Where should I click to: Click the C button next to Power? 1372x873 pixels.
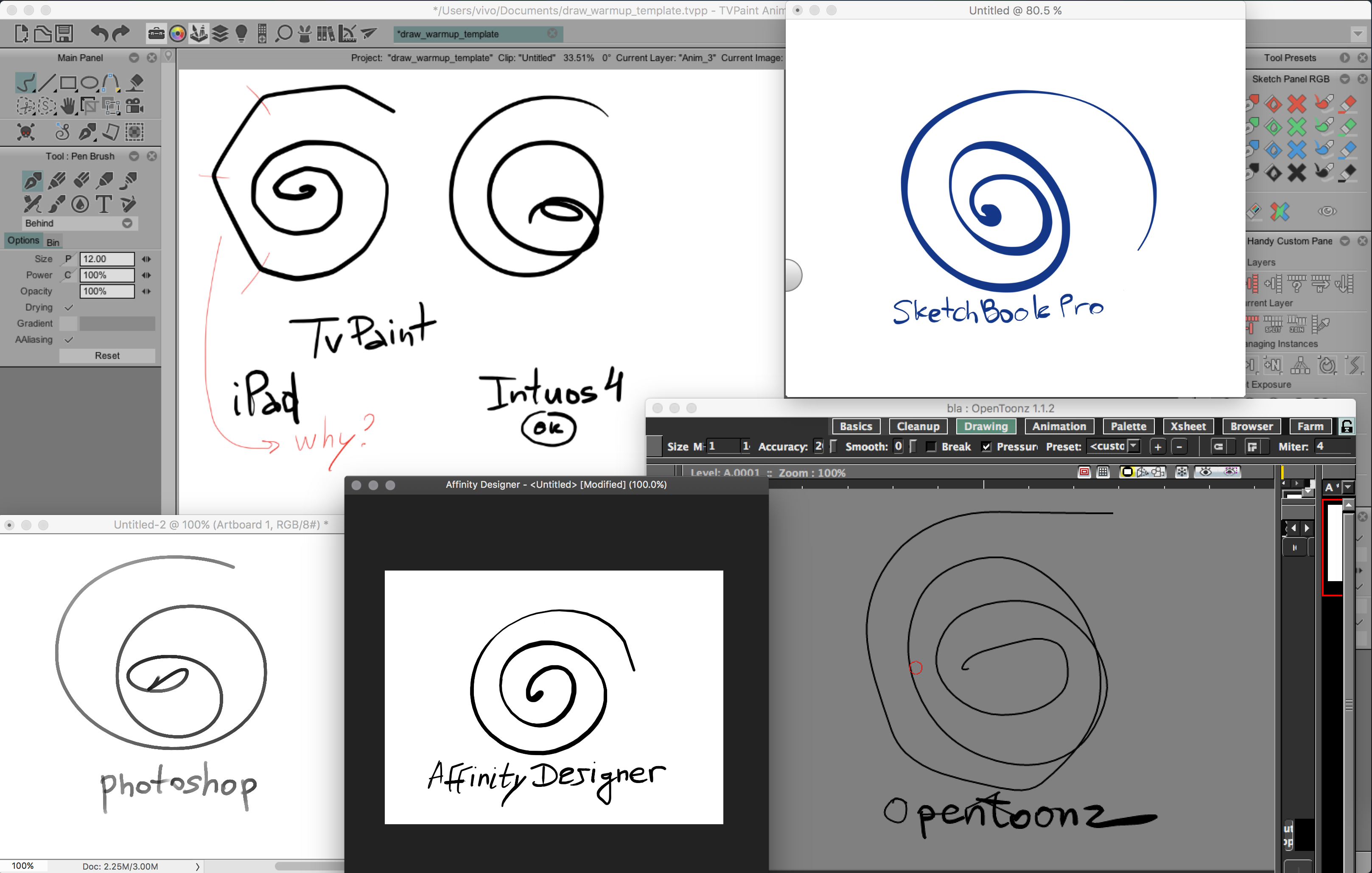(68, 275)
